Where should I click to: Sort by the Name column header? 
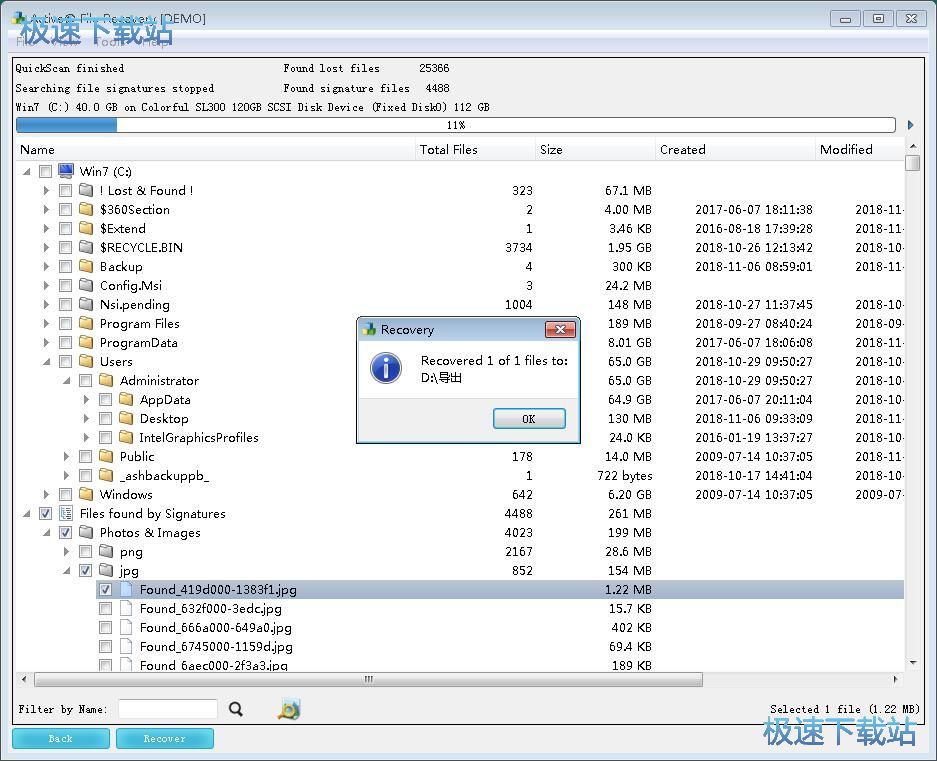215,149
